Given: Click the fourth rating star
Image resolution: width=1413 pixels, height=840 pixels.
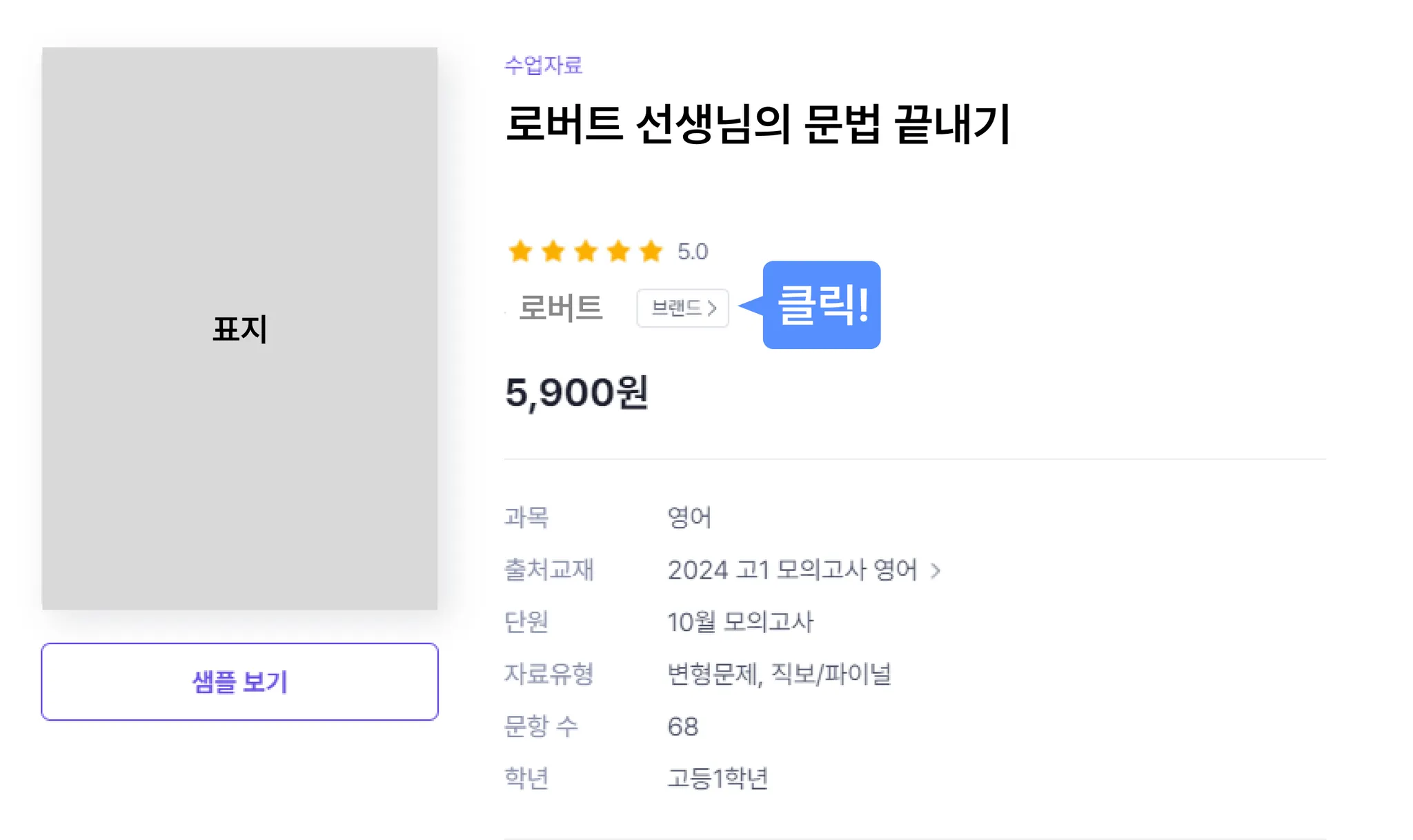Looking at the screenshot, I should point(618,252).
